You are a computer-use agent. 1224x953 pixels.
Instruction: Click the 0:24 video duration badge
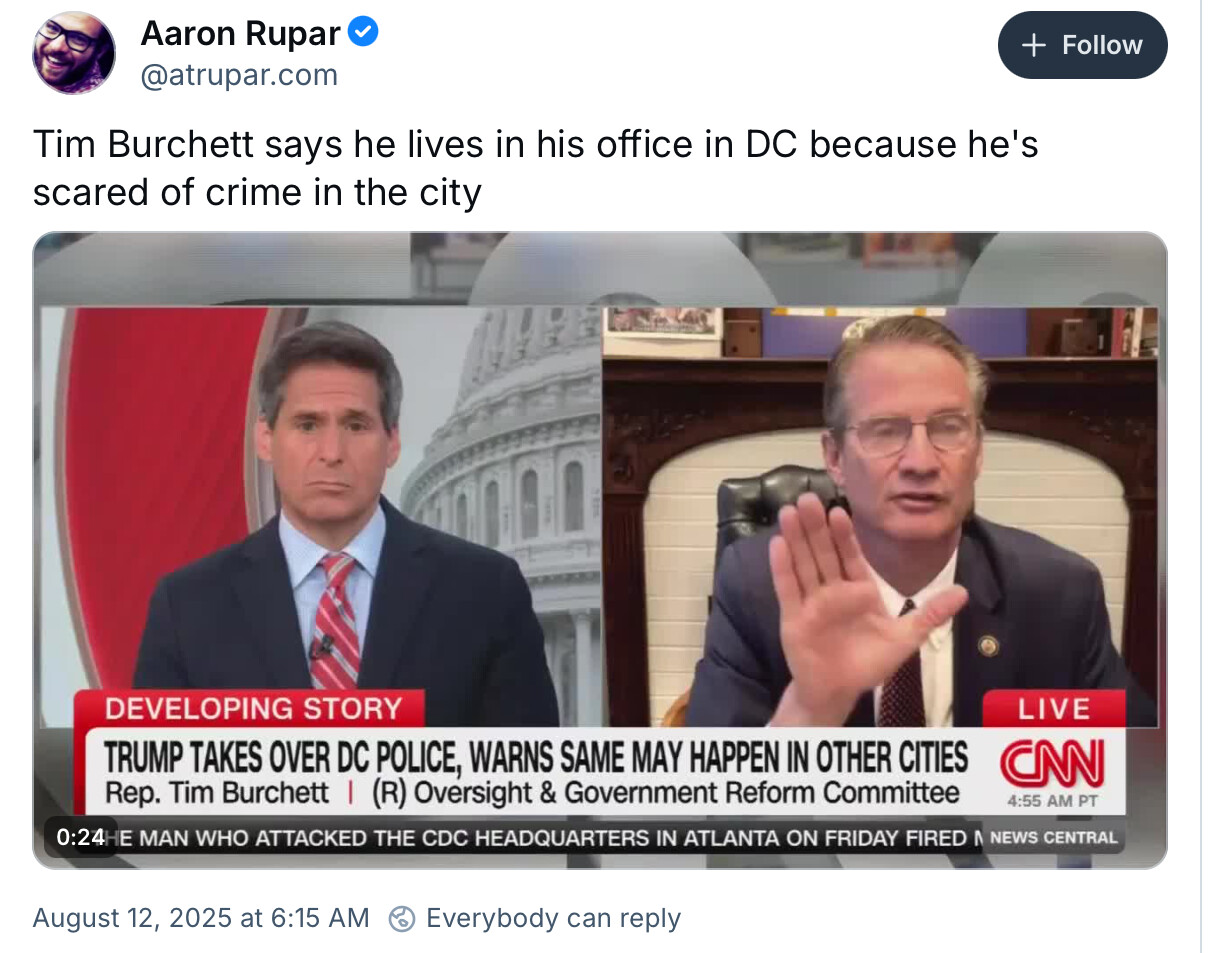pos(80,837)
